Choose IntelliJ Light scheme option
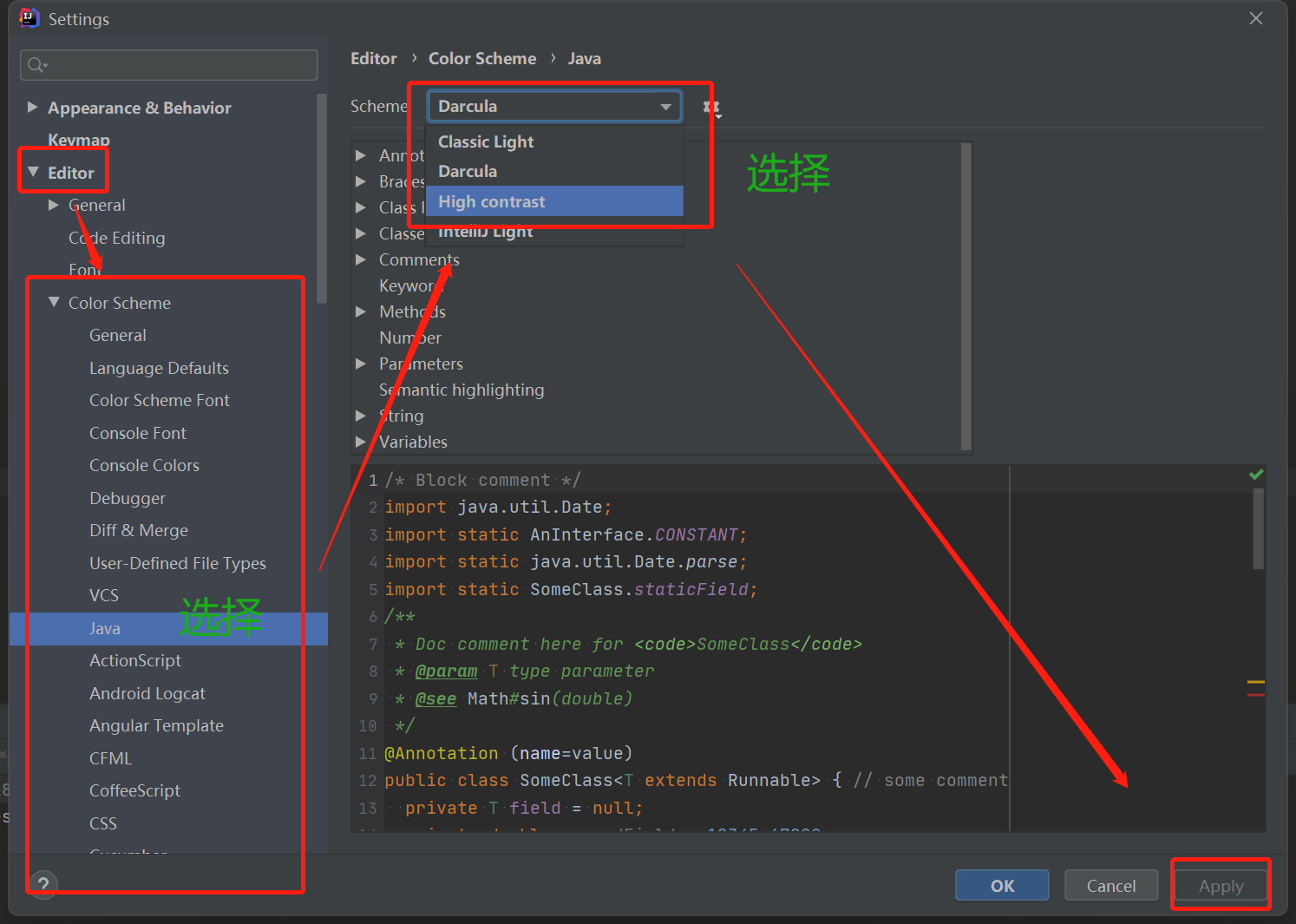Viewport: 1296px width, 924px height. (x=554, y=232)
